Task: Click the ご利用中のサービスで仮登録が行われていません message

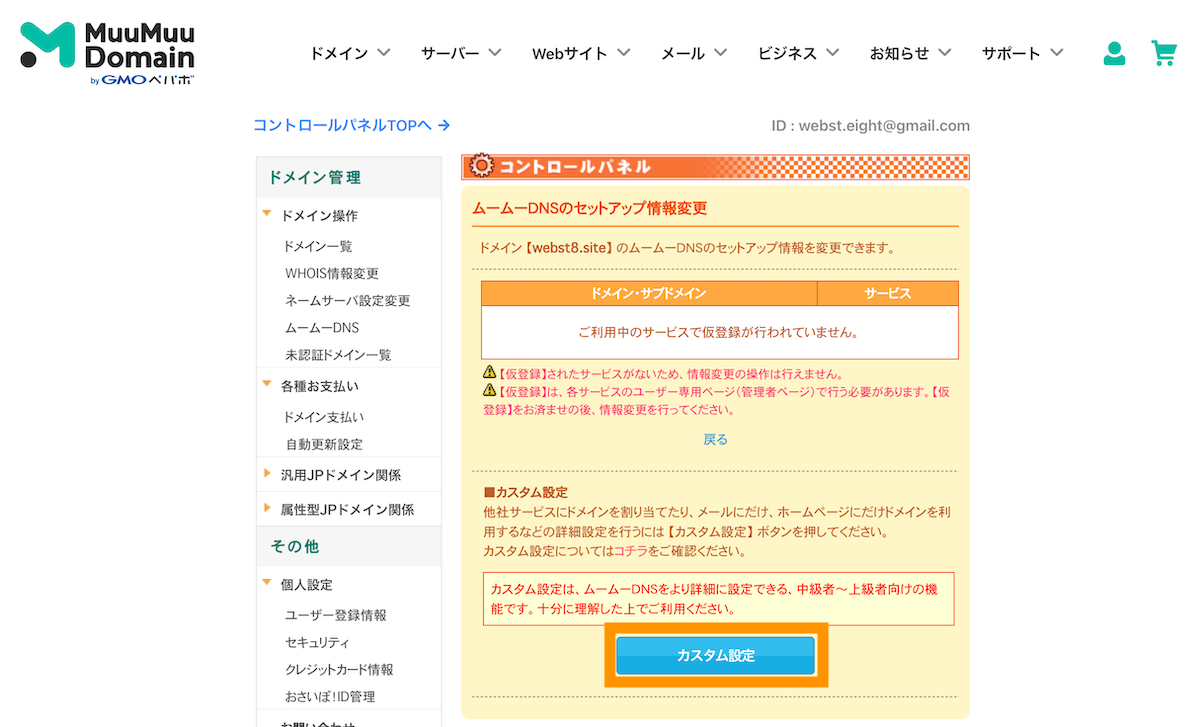Action: click(719, 332)
